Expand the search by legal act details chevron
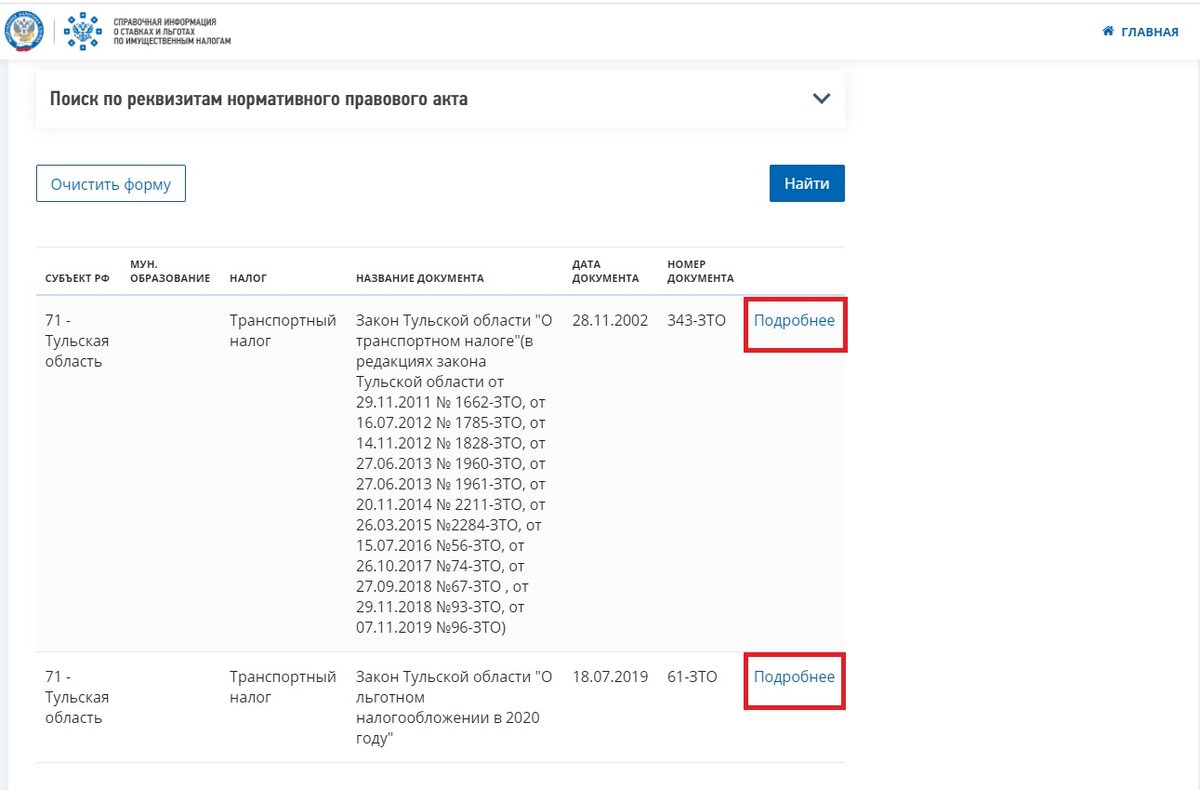Viewport: 1200px width, 790px height. point(821,99)
